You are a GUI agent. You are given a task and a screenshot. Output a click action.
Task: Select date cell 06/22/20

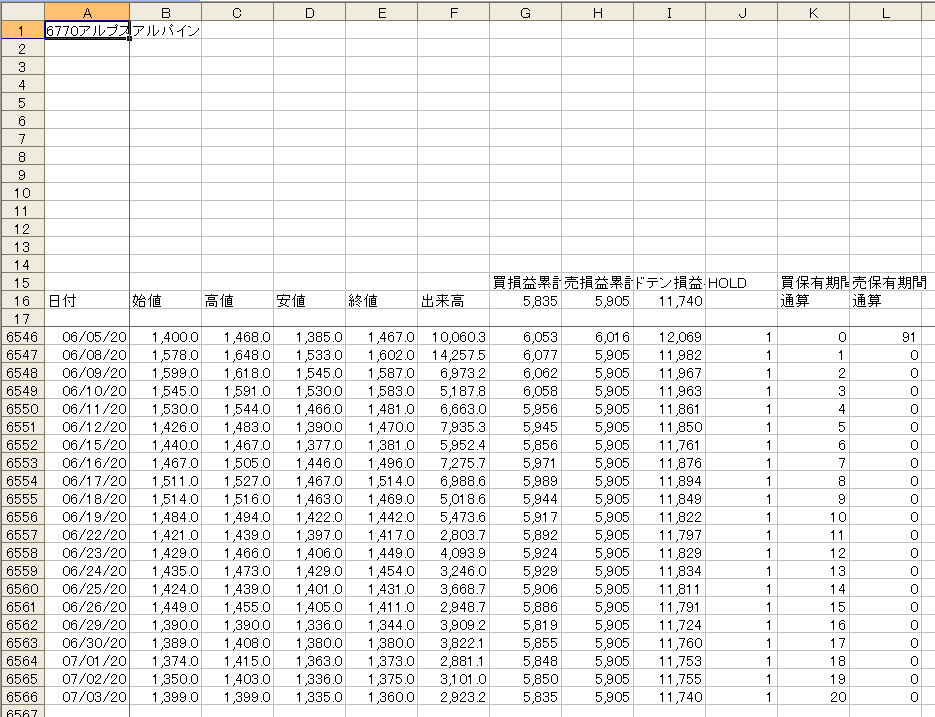[x=87, y=535]
